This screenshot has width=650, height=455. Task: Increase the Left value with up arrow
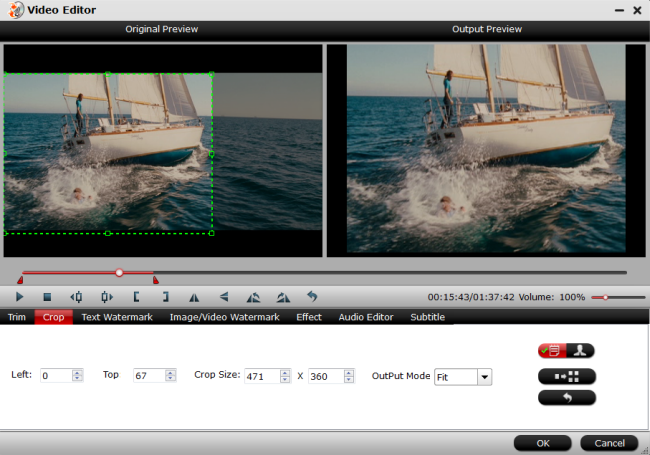coord(77,372)
